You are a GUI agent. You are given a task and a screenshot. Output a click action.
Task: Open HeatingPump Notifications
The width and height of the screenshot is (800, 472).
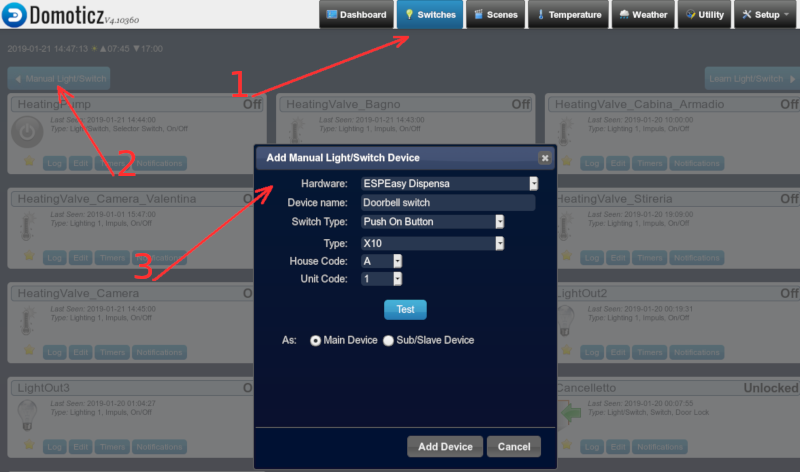coord(159,163)
